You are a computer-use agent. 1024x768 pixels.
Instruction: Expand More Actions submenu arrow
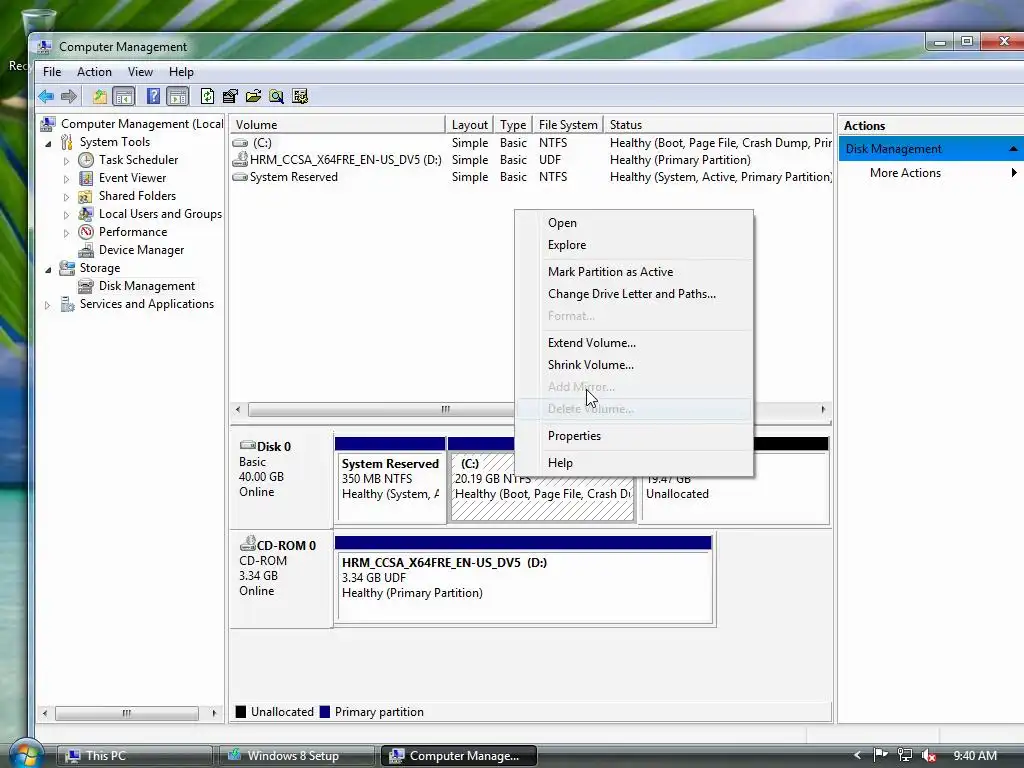pyautogui.click(x=1014, y=172)
